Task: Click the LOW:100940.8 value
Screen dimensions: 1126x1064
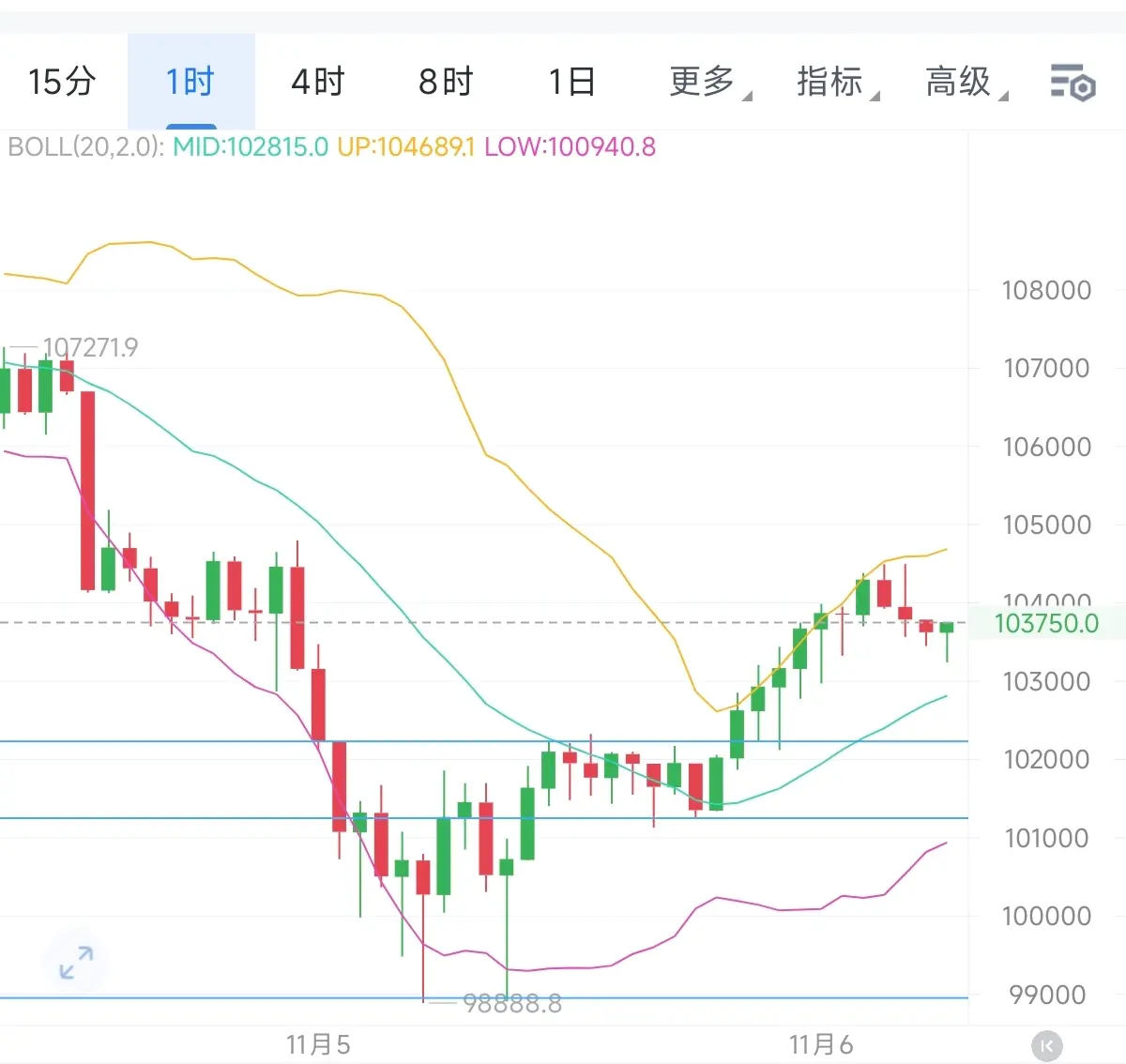Action: coord(571,147)
